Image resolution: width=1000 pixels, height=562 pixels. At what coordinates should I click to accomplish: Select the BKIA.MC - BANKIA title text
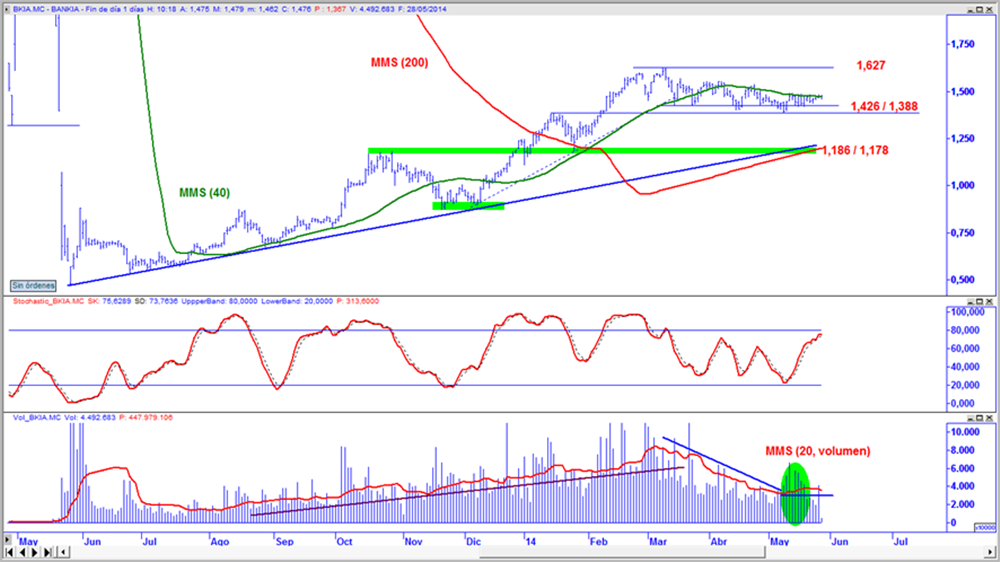(x=48, y=10)
